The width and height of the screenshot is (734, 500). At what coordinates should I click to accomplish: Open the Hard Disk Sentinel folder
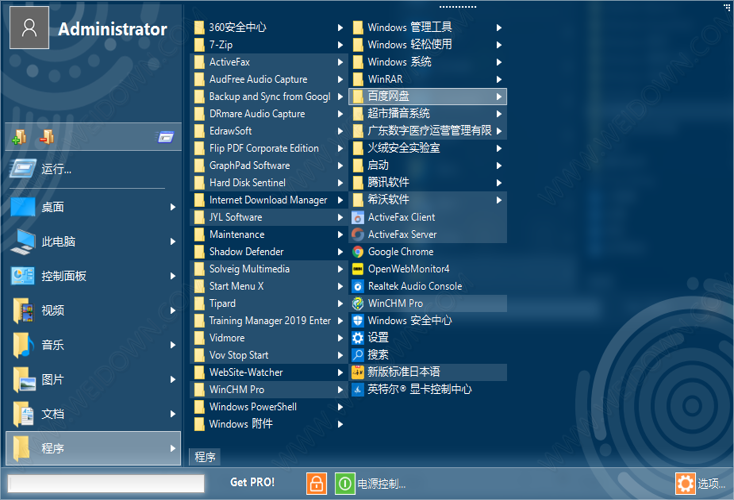(269, 183)
